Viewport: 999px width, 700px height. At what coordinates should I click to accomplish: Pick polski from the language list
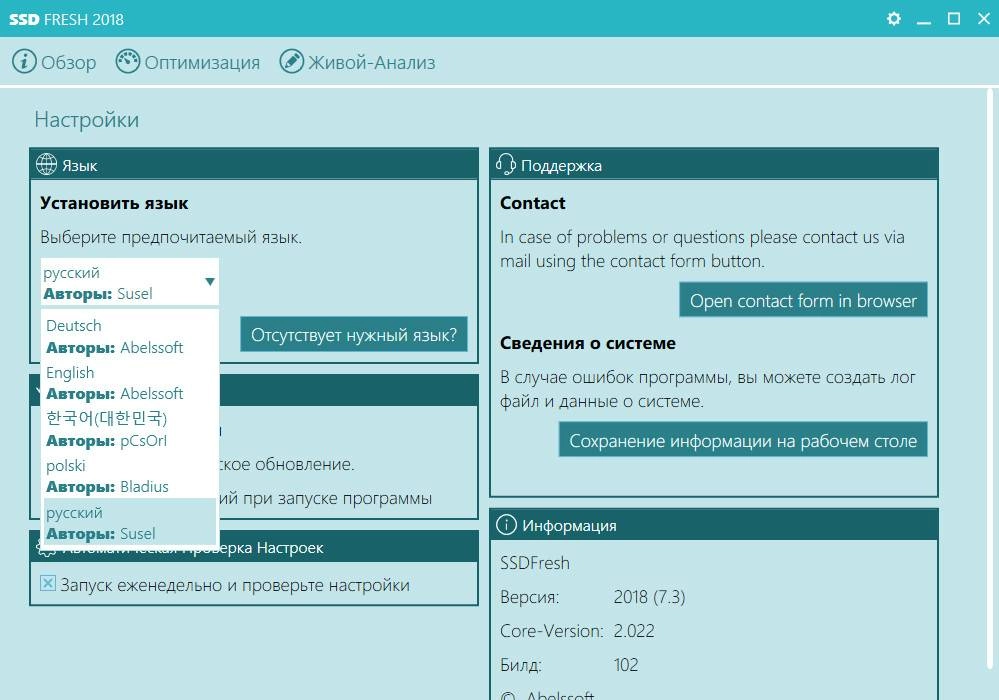click(x=130, y=476)
